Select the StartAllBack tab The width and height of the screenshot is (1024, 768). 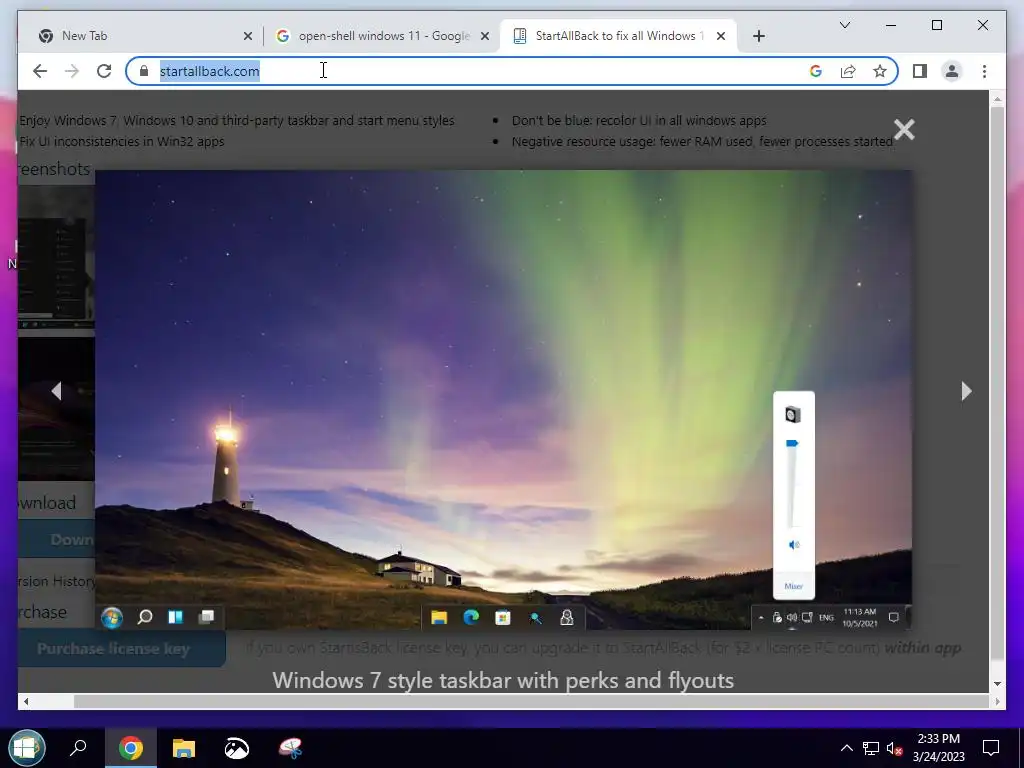click(618, 36)
